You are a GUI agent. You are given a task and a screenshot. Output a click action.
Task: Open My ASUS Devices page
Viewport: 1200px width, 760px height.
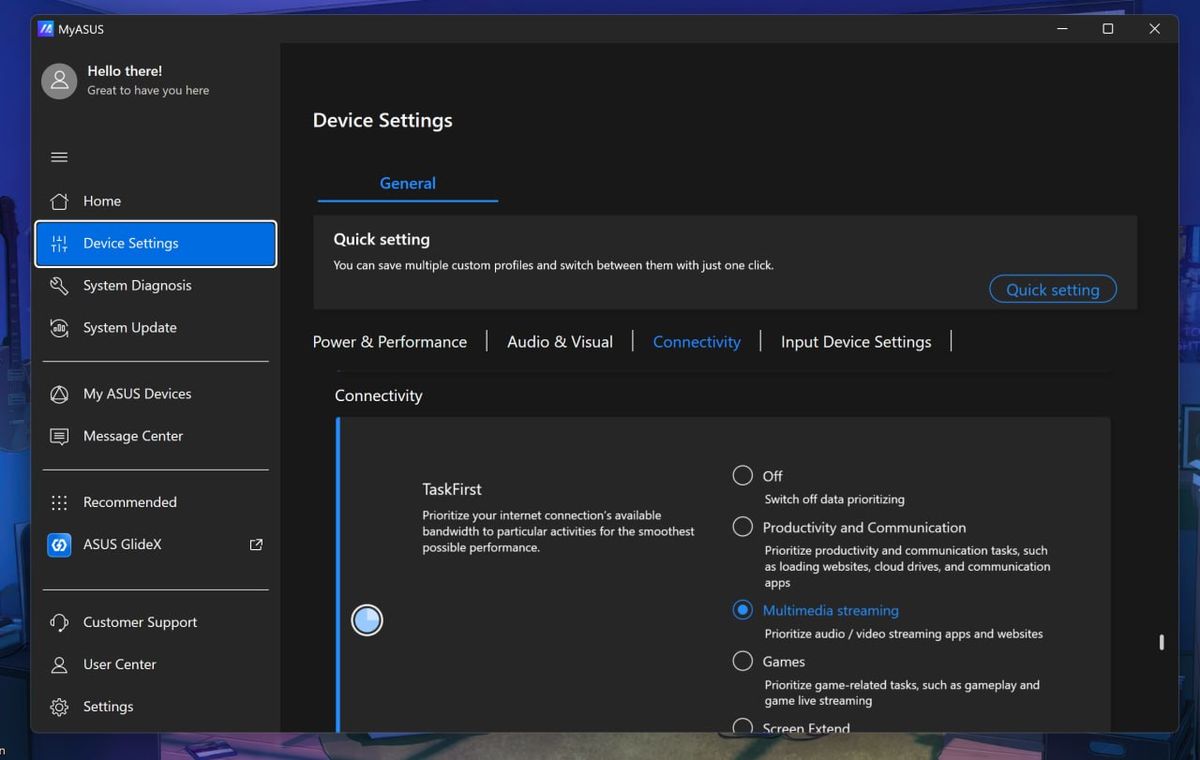155,394
